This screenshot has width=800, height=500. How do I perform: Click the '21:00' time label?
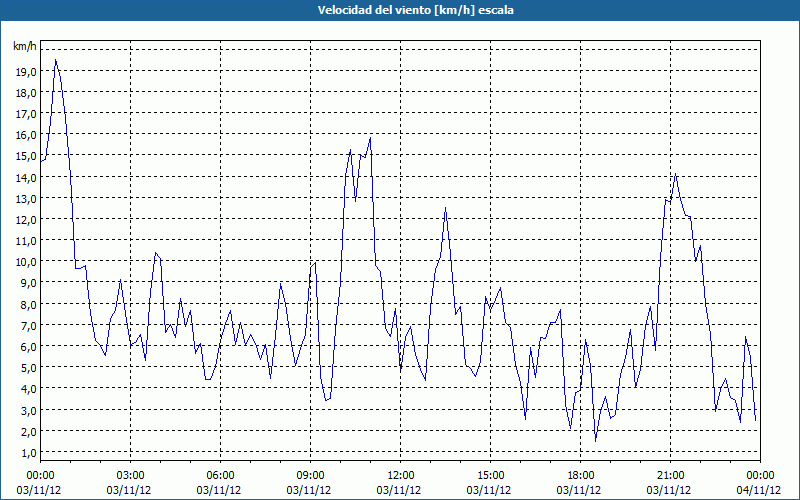point(670,475)
